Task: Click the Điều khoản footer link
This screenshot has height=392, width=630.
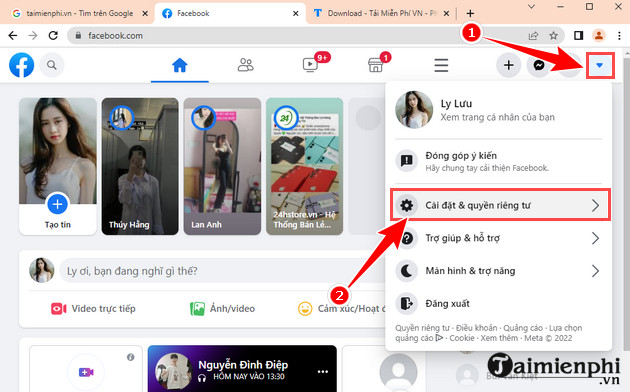Action: 477,328
